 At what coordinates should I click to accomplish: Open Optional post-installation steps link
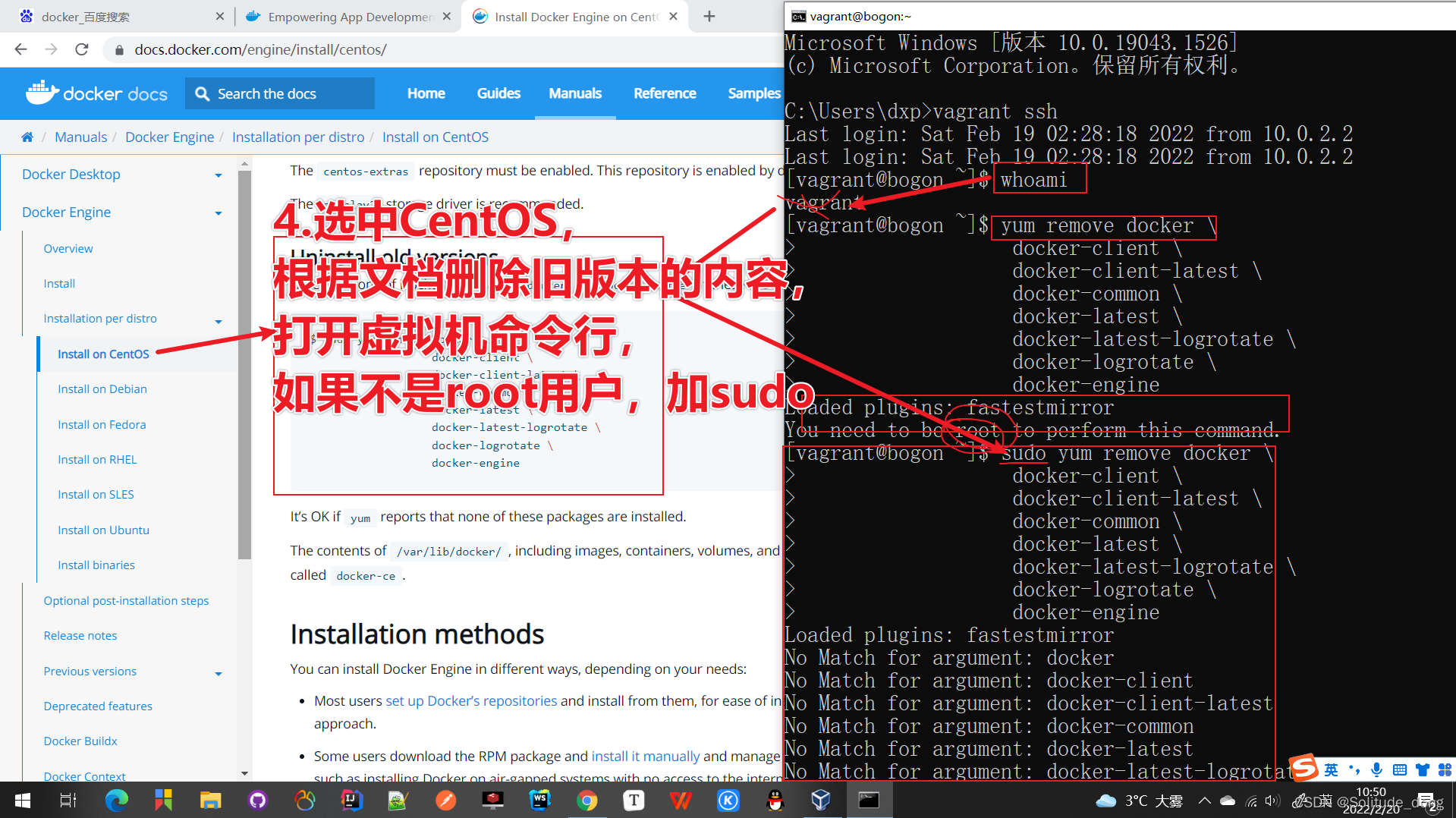[x=126, y=600]
